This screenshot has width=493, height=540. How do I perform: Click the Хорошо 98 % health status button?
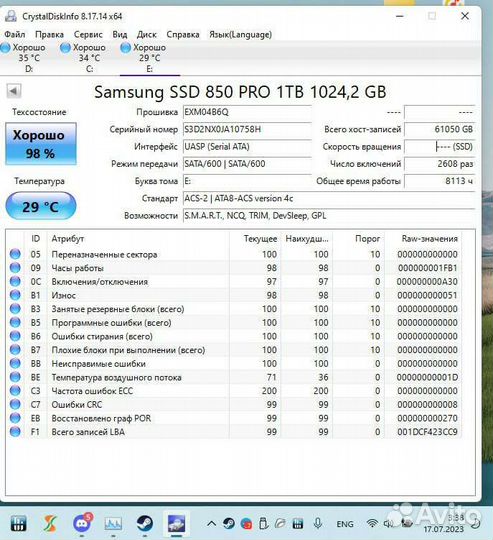[41, 144]
